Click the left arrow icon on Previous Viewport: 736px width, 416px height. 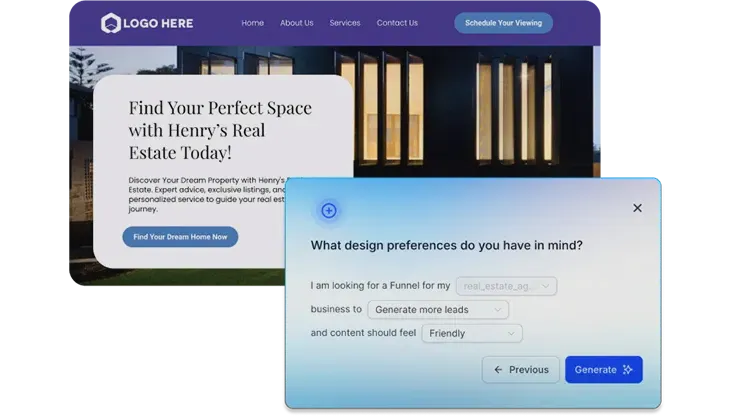click(498, 370)
